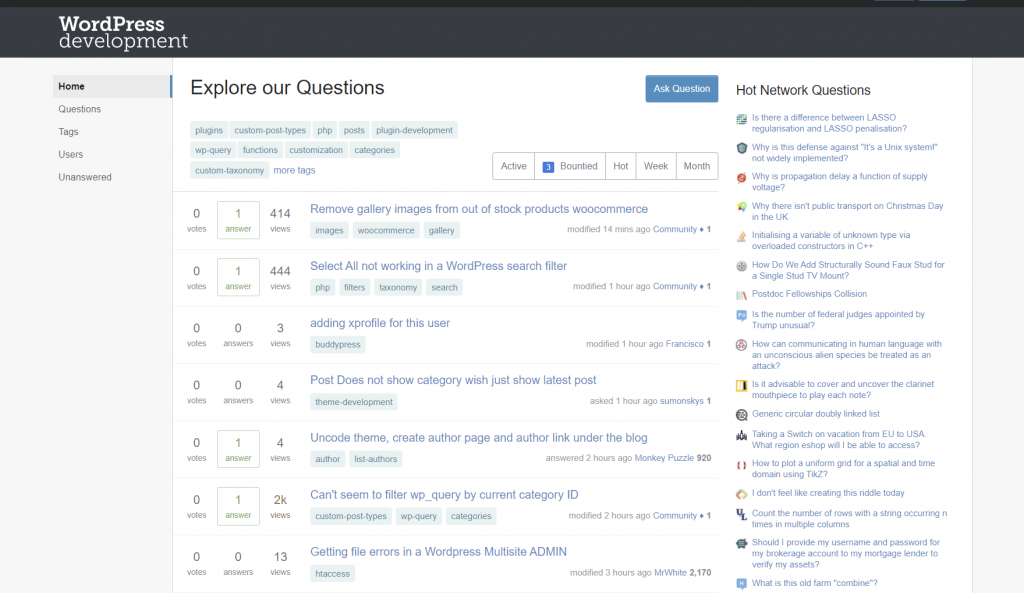Click the icon beside Postdoc Fellowships Collision
Screen dimensions: 1024x593
coord(741,295)
